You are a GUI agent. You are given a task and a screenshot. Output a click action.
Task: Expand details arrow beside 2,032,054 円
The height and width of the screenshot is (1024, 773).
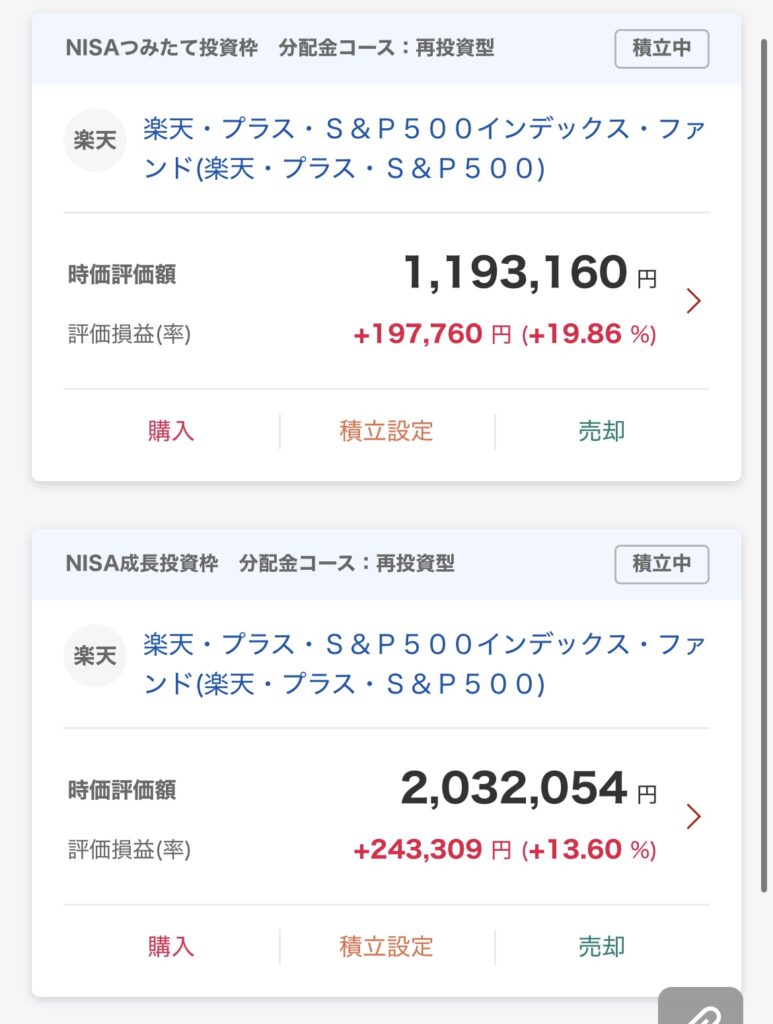(693, 817)
